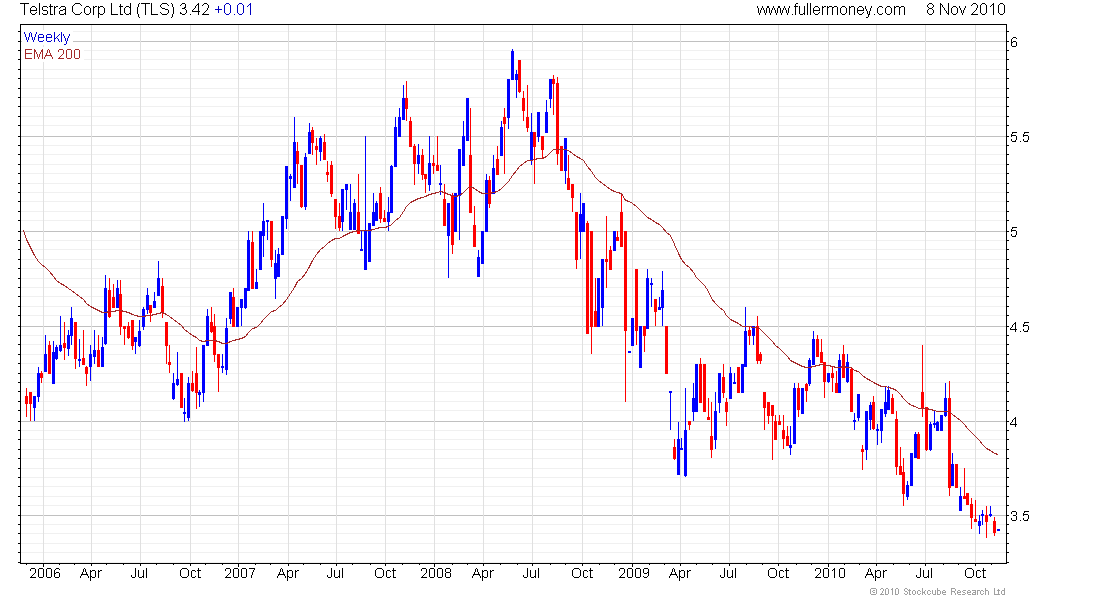Click the '5.5' price axis label
This screenshot has width=1100, height=600.
(1020, 137)
